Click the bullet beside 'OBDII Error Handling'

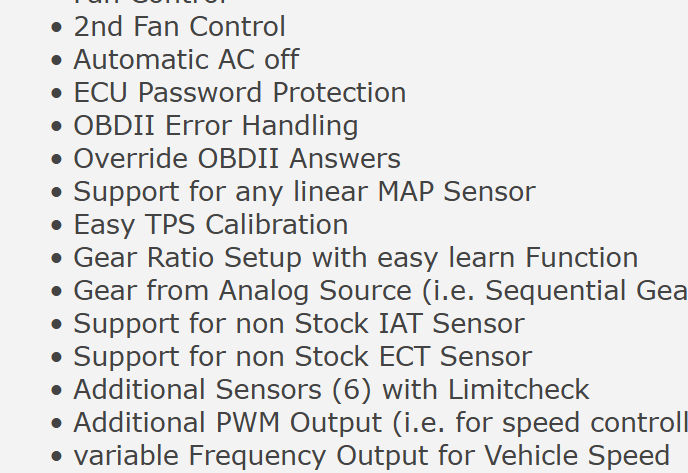pos(57,127)
